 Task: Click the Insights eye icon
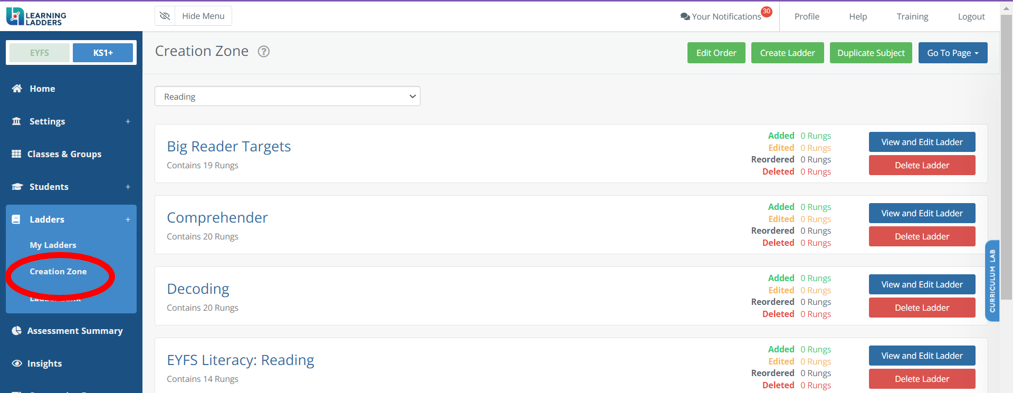[17, 364]
